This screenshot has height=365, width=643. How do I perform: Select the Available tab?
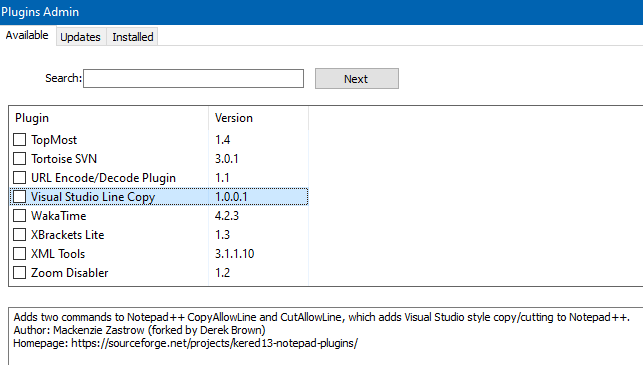tap(27, 35)
